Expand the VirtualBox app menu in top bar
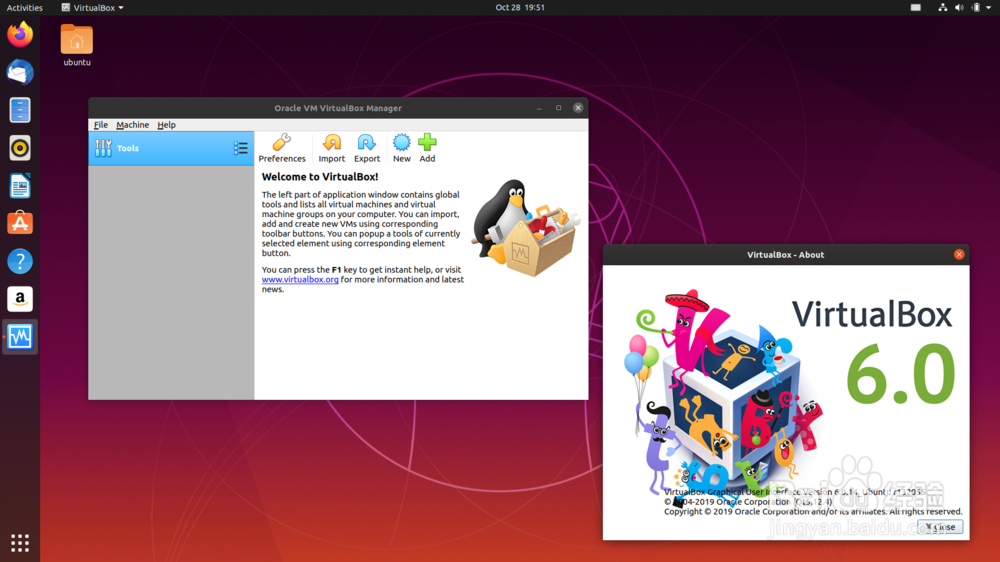1000x562 pixels. 92,8
